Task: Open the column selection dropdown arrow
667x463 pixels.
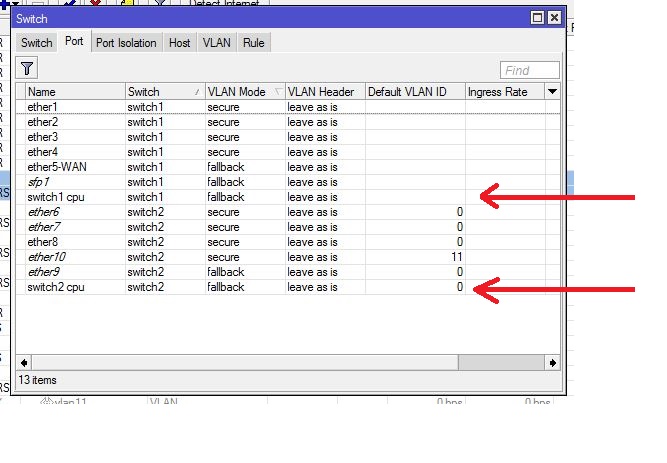Action: (x=552, y=91)
